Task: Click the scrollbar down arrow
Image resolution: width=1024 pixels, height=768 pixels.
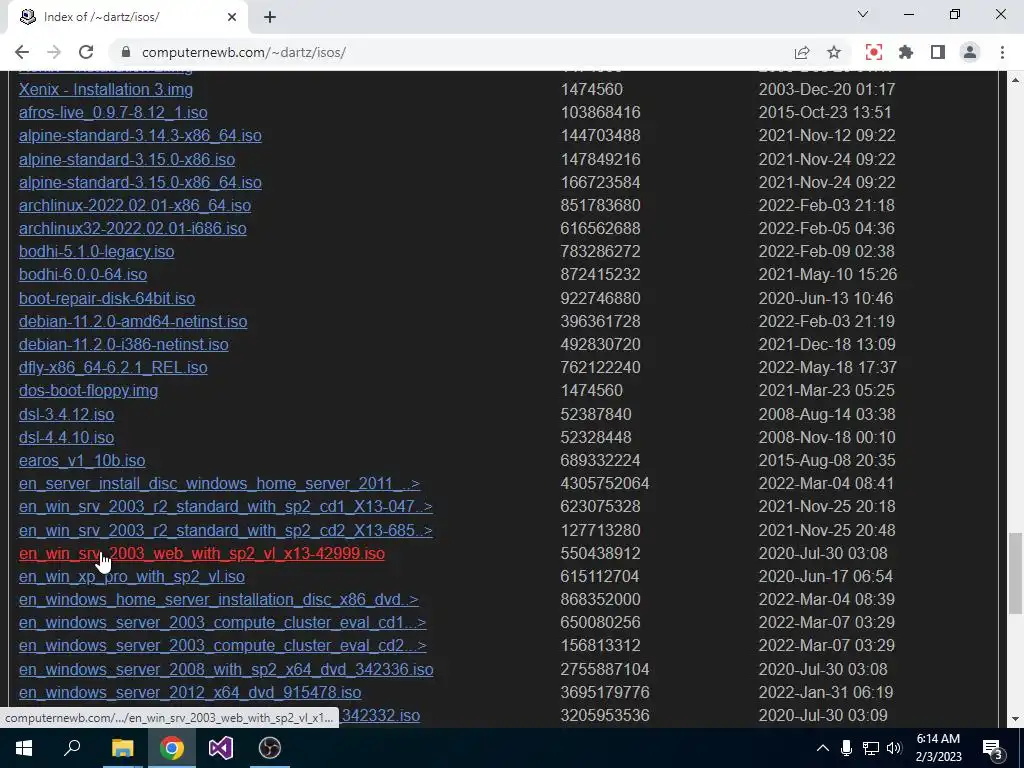Action: (x=1015, y=720)
